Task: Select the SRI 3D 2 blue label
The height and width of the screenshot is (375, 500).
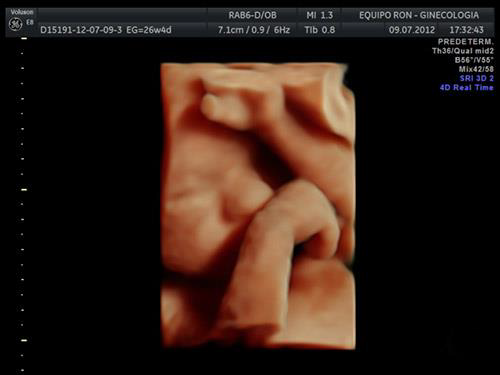Action: click(477, 78)
